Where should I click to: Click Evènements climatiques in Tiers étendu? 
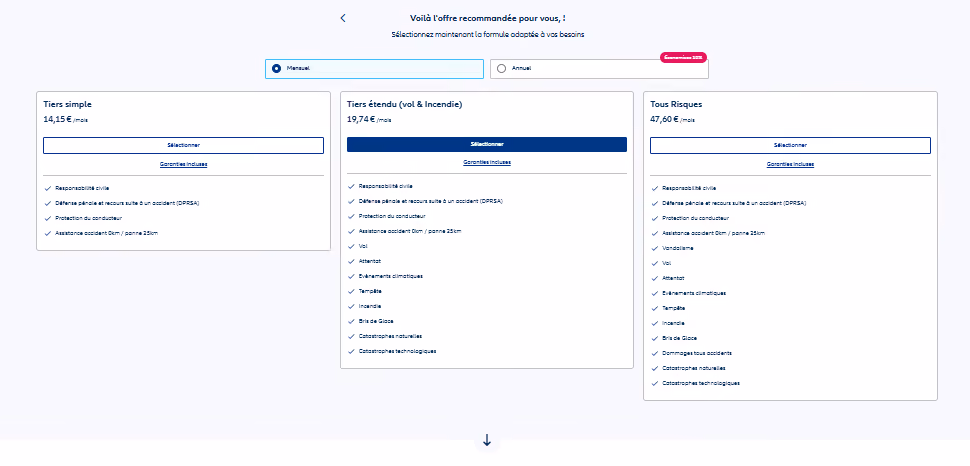(x=391, y=276)
